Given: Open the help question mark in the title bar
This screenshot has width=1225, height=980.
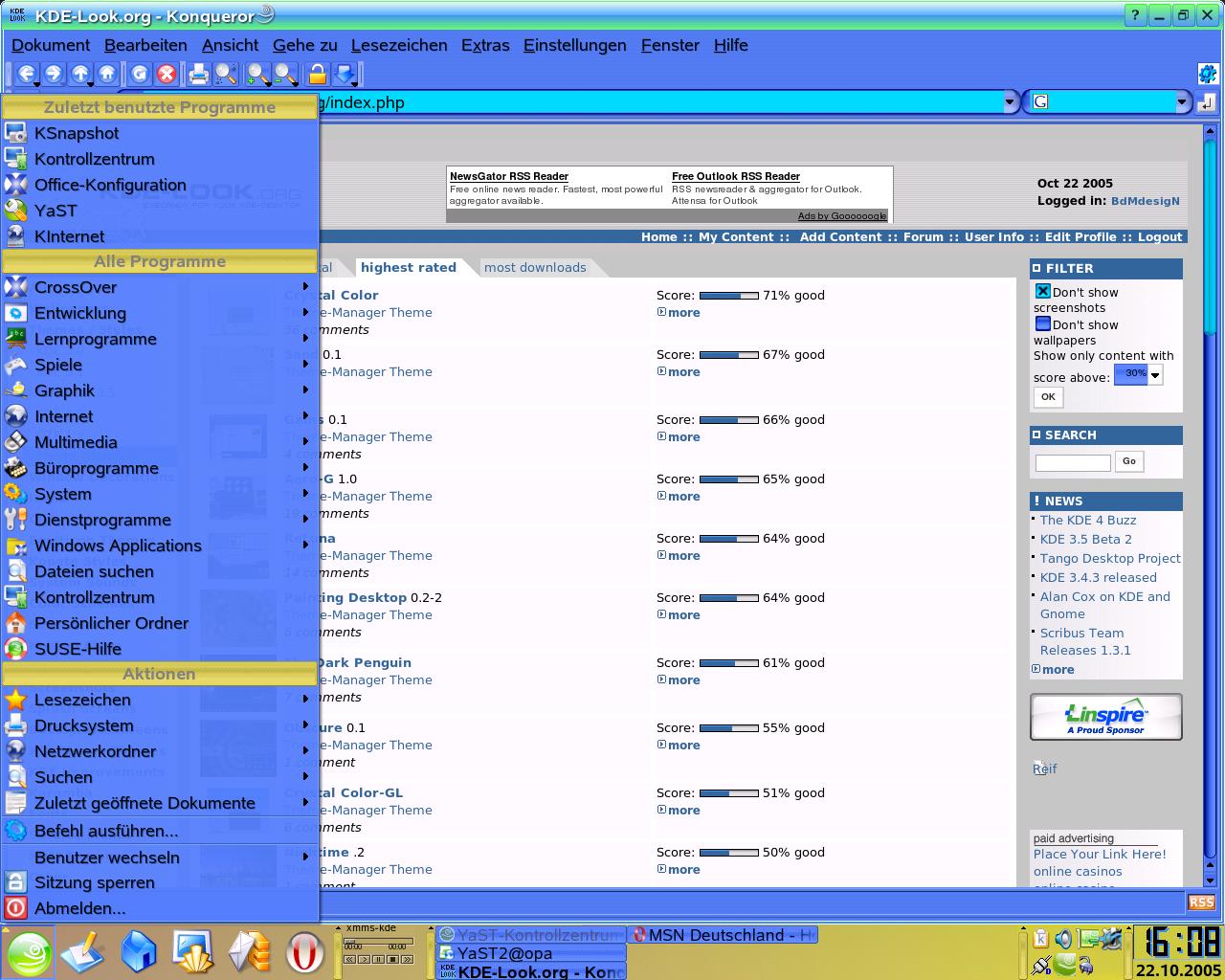Looking at the screenshot, I should (1135, 14).
